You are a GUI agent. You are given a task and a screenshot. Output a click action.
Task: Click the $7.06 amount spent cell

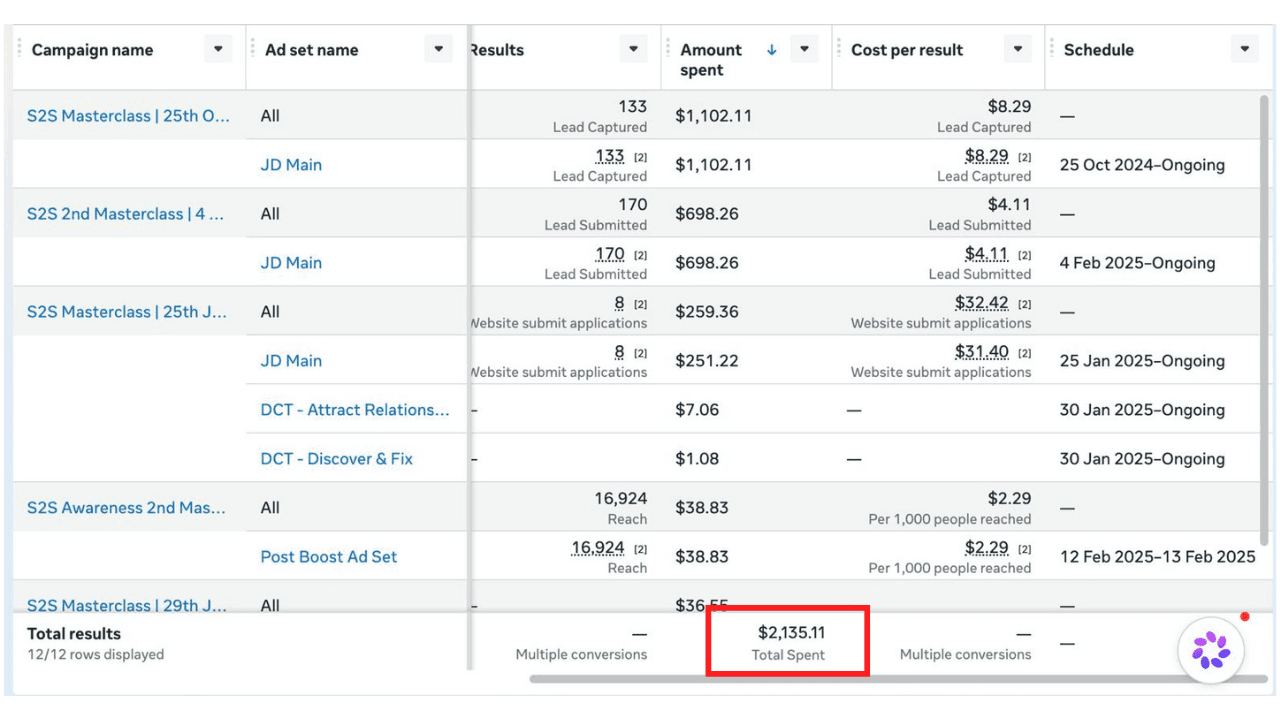[697, 410]
